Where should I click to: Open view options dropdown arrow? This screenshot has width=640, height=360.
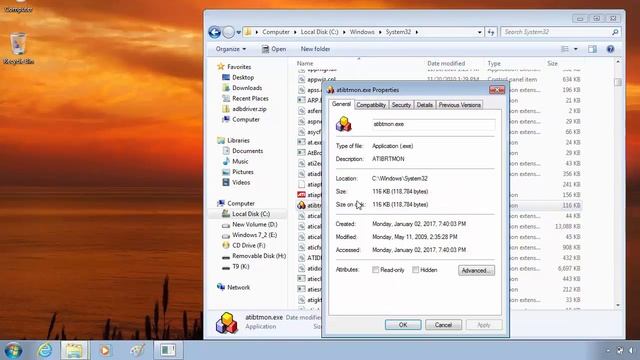(x=576, y=49)
